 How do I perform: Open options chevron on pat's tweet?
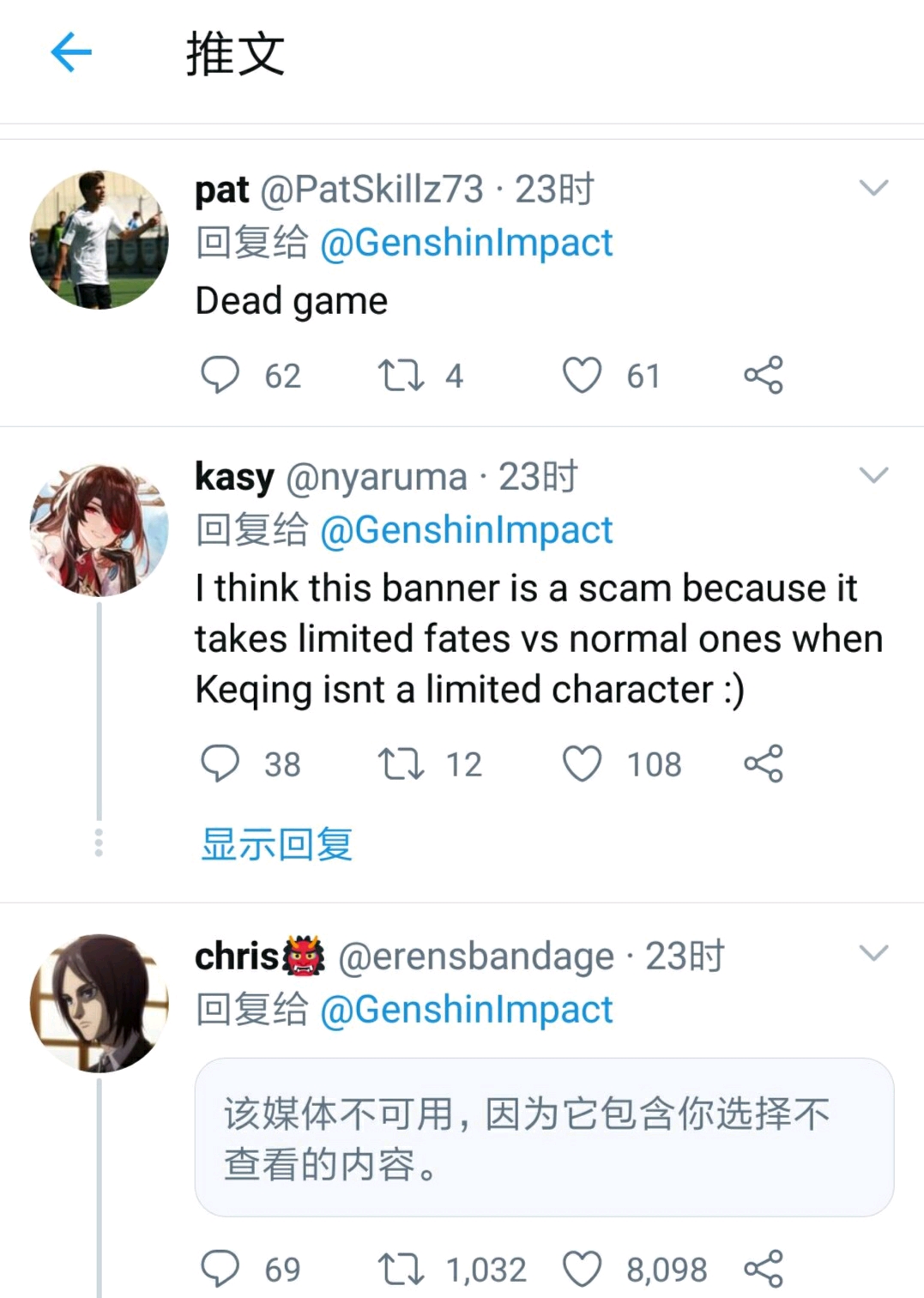(873, 188)
